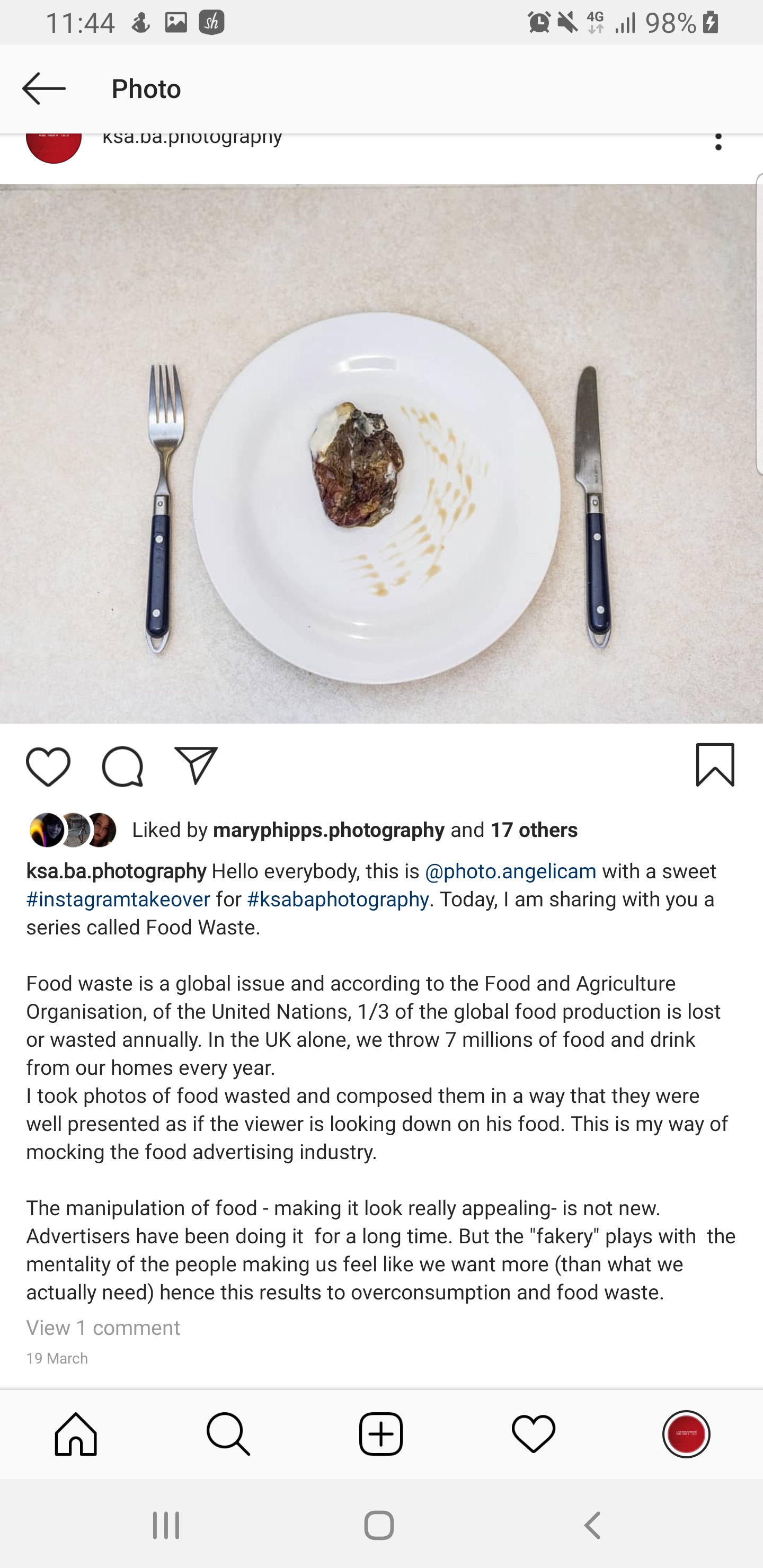Tap the ksa.ba.photography caption username

click(117, 871)
